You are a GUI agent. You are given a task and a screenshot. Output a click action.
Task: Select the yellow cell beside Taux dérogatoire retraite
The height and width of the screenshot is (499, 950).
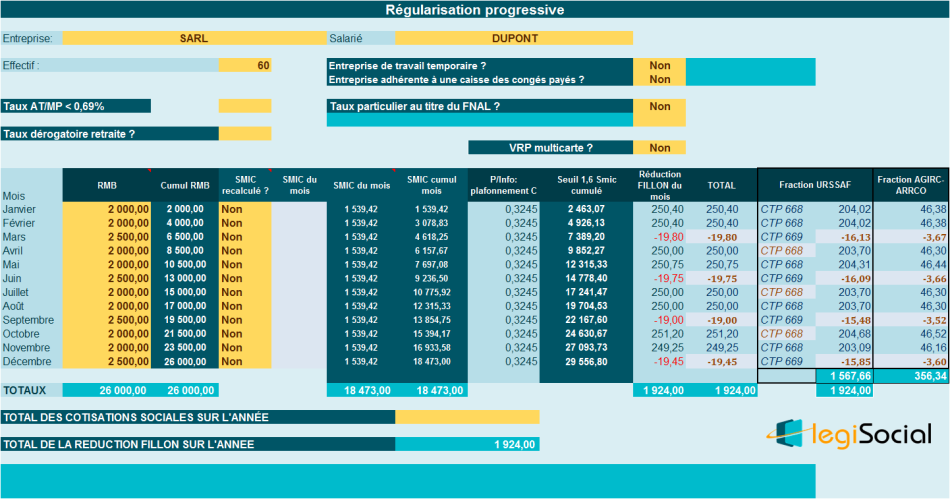pyautogui.click(x=245, y=133)
